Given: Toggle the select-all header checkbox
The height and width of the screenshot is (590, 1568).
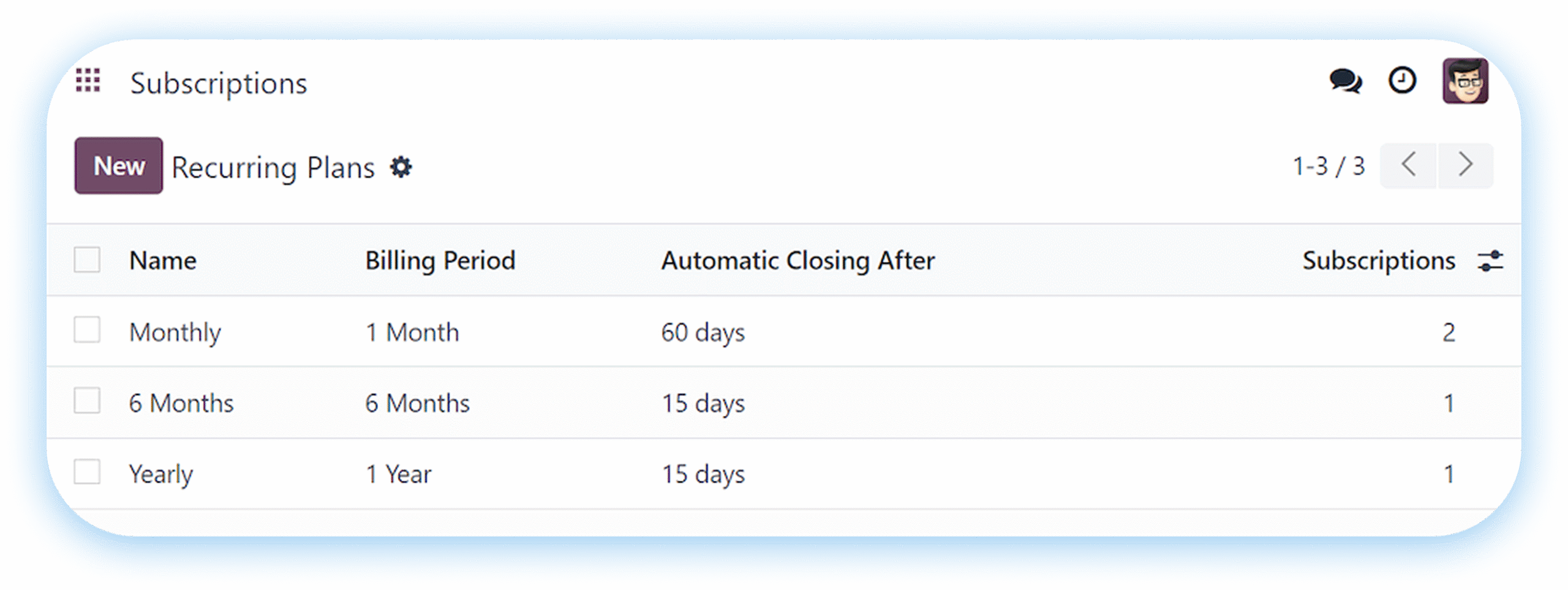Looking at the screenshot, I should click(x=87, y=260).
